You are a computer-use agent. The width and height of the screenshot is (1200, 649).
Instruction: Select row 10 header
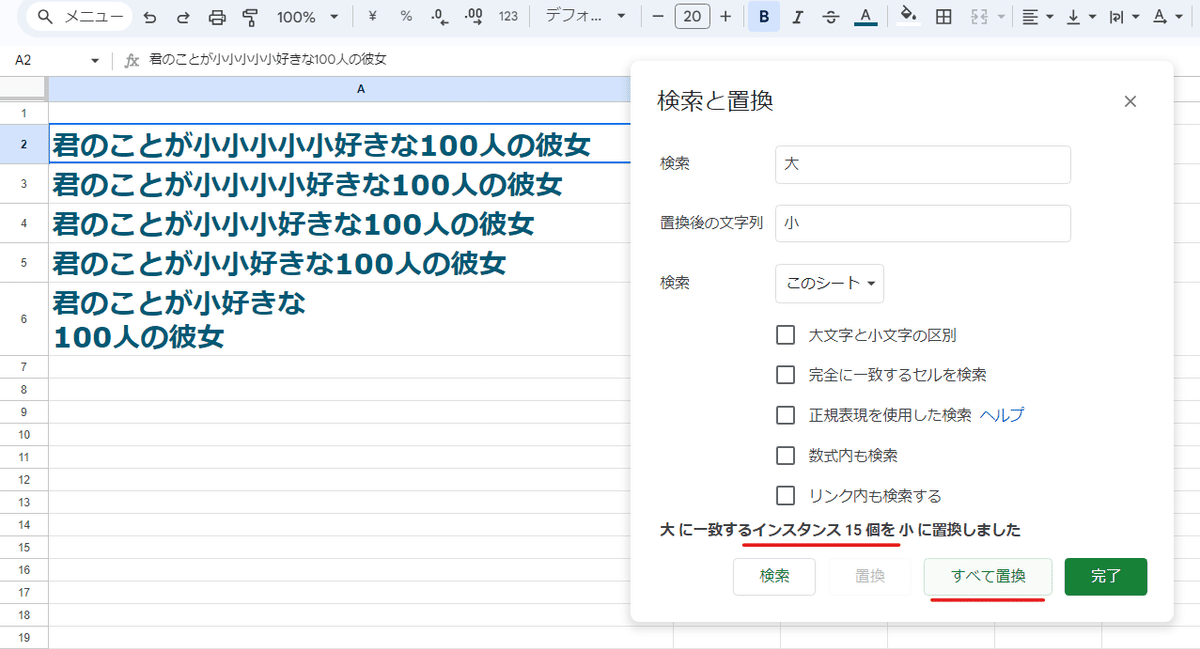24,435
